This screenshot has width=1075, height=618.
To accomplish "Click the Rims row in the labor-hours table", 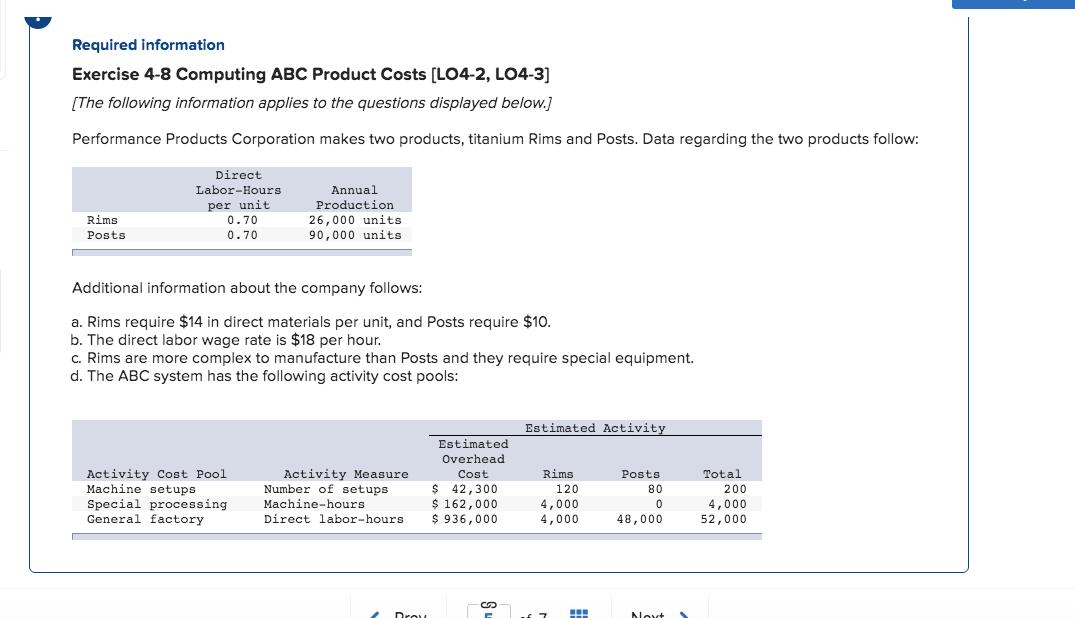I will coord(240,220).
